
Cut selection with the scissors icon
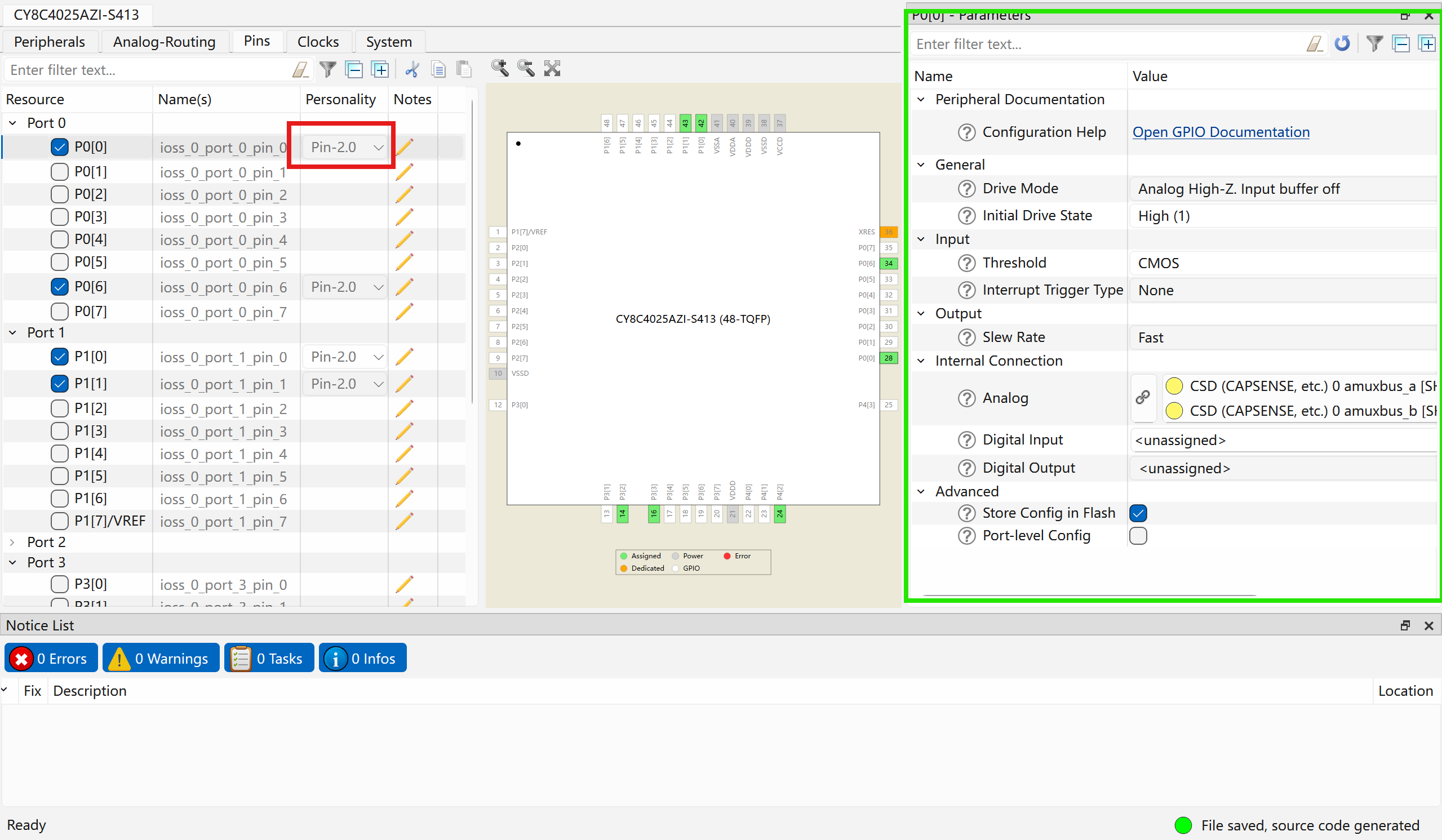pos(412,70)
